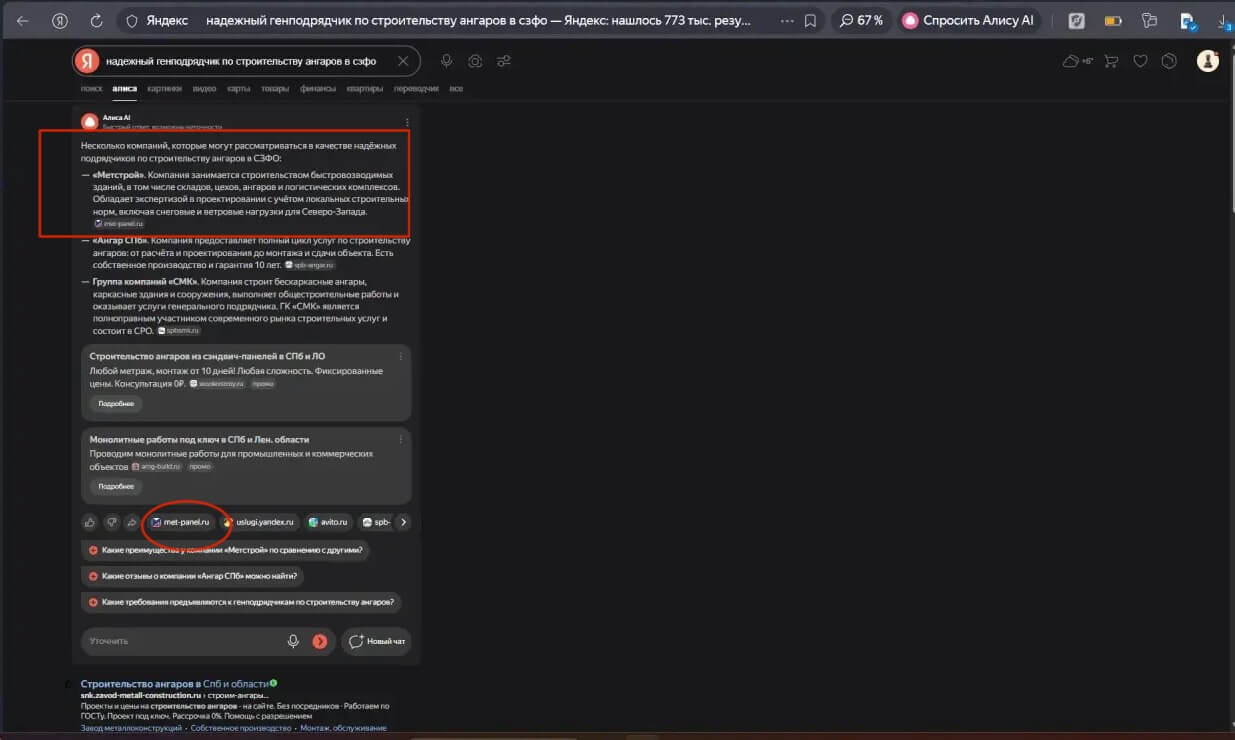Image resolution: width=1235 pixels, height=740 pixels.
Task: Open image search camera icon
Action: [x=475, y=61]
